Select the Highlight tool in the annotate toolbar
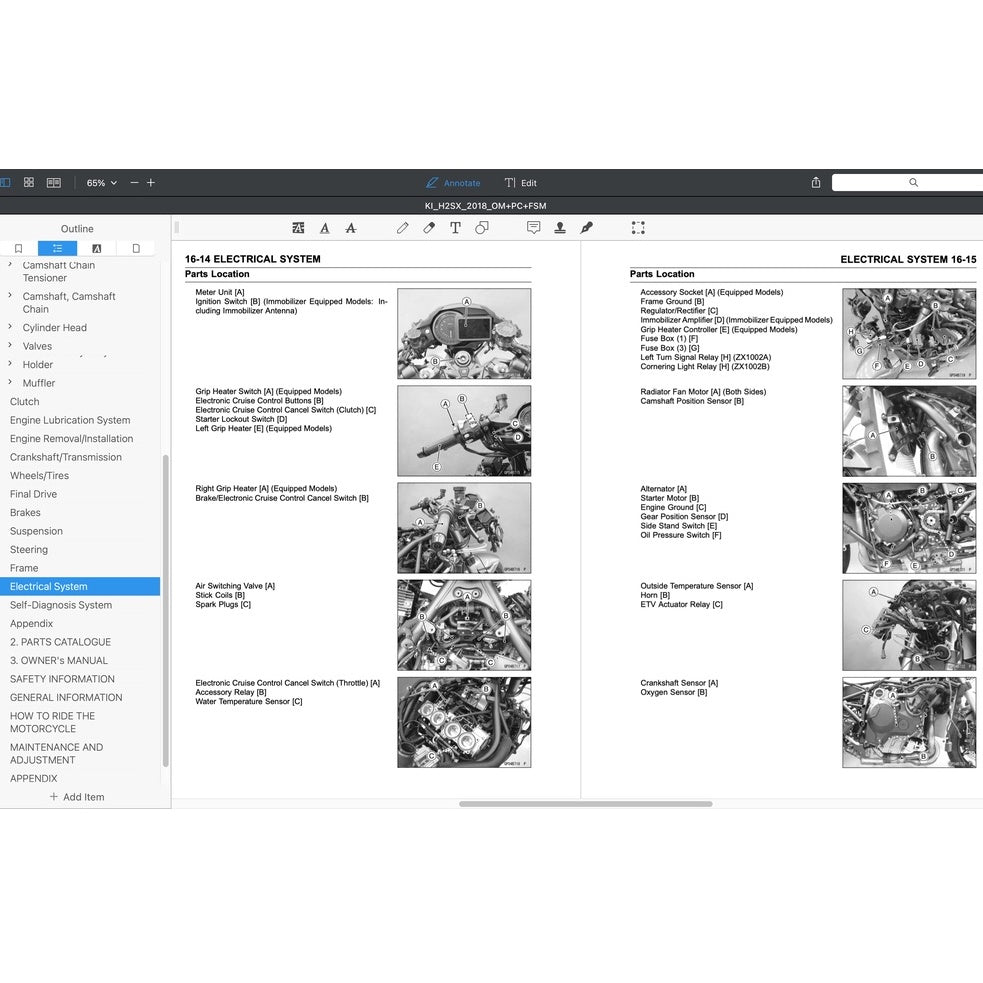Viewport: 983px width, 983px height. coord(298,228)
